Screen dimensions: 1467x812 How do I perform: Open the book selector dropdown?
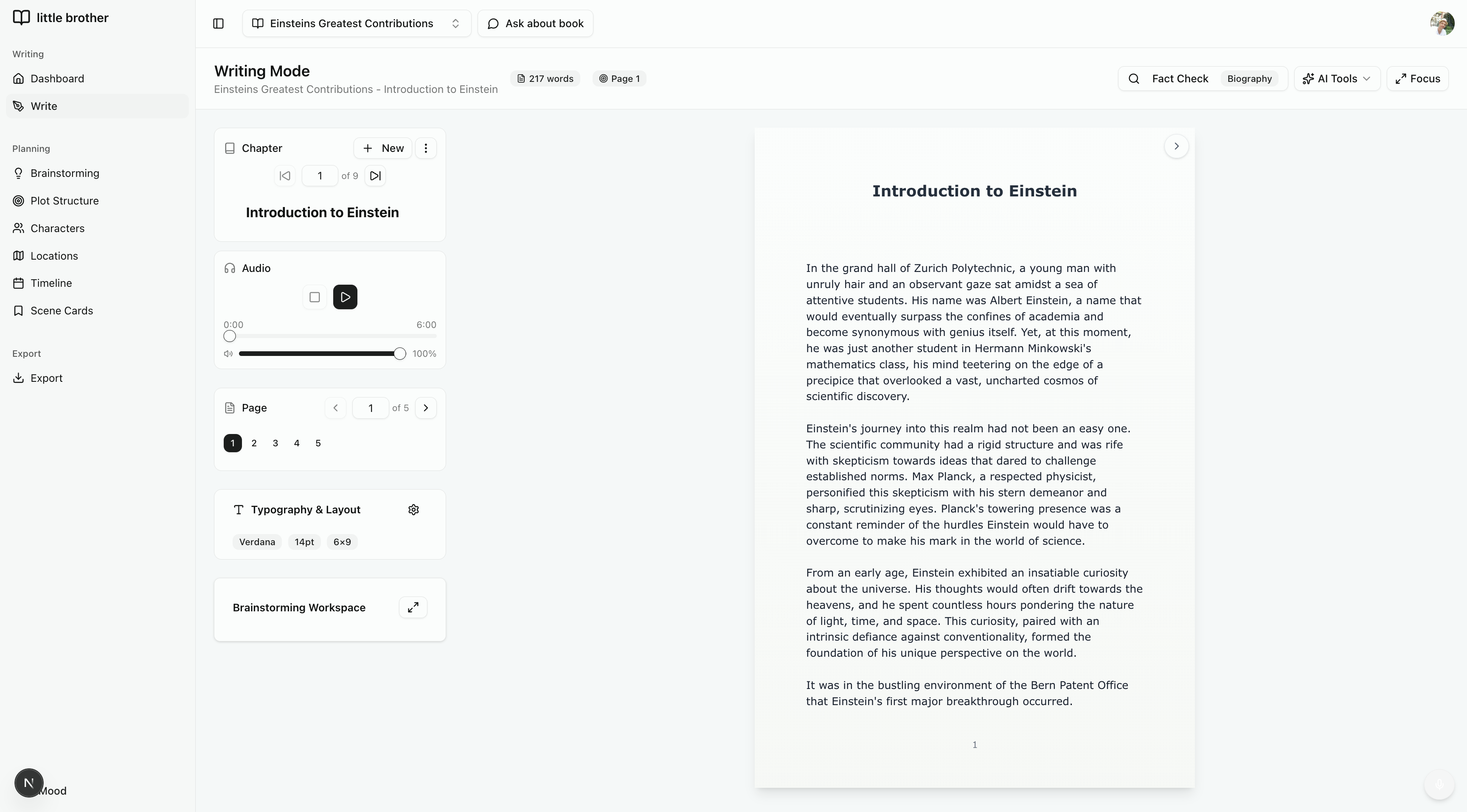coord(357,23)
